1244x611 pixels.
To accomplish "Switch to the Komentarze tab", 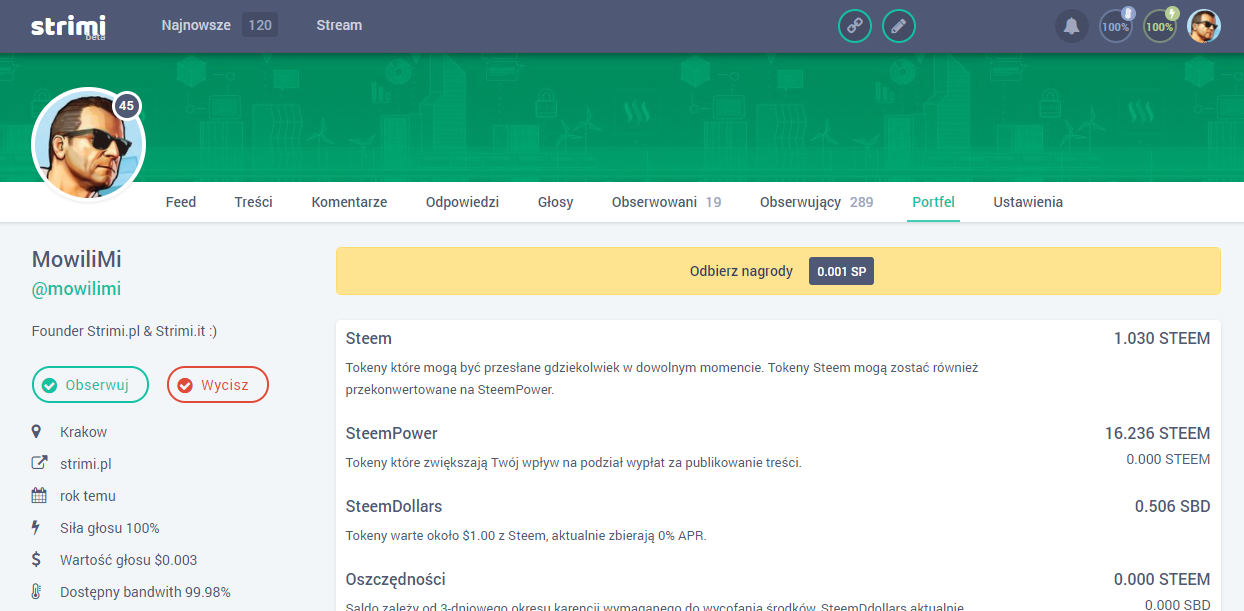I will tap(349, 202).
